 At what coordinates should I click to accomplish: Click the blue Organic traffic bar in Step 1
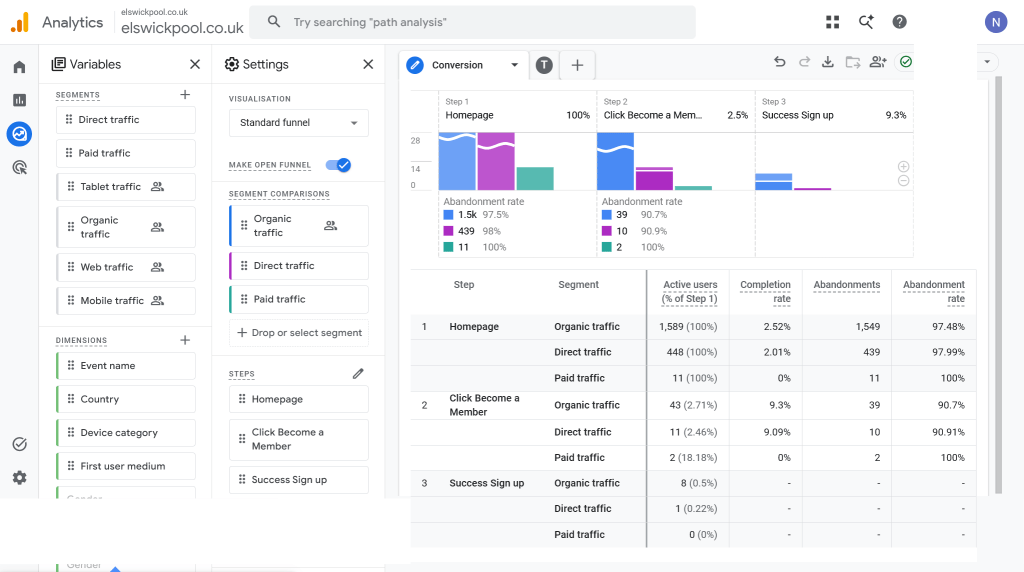coord(457,161)
